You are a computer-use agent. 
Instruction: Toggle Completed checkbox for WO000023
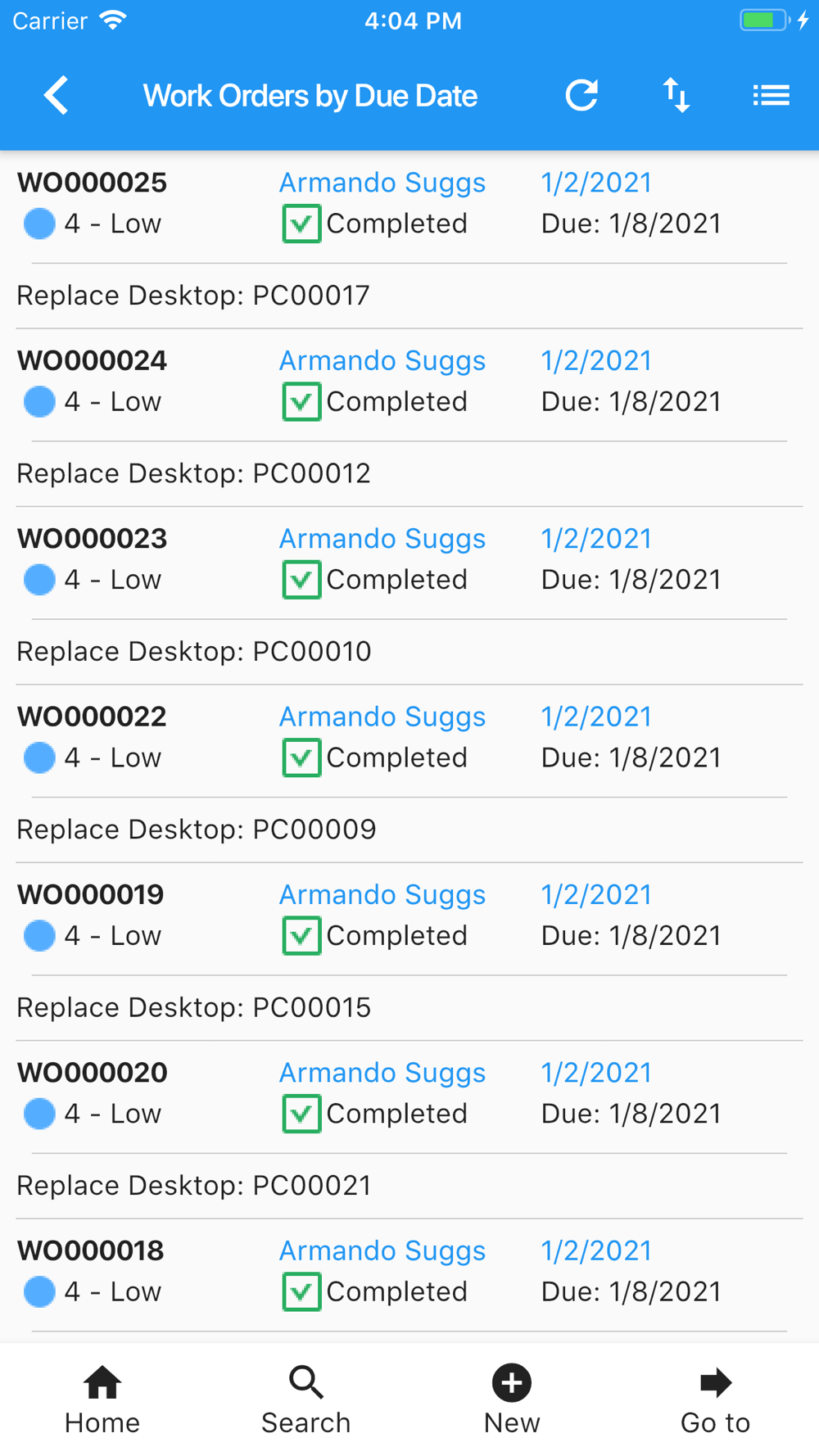pos(301,580)
